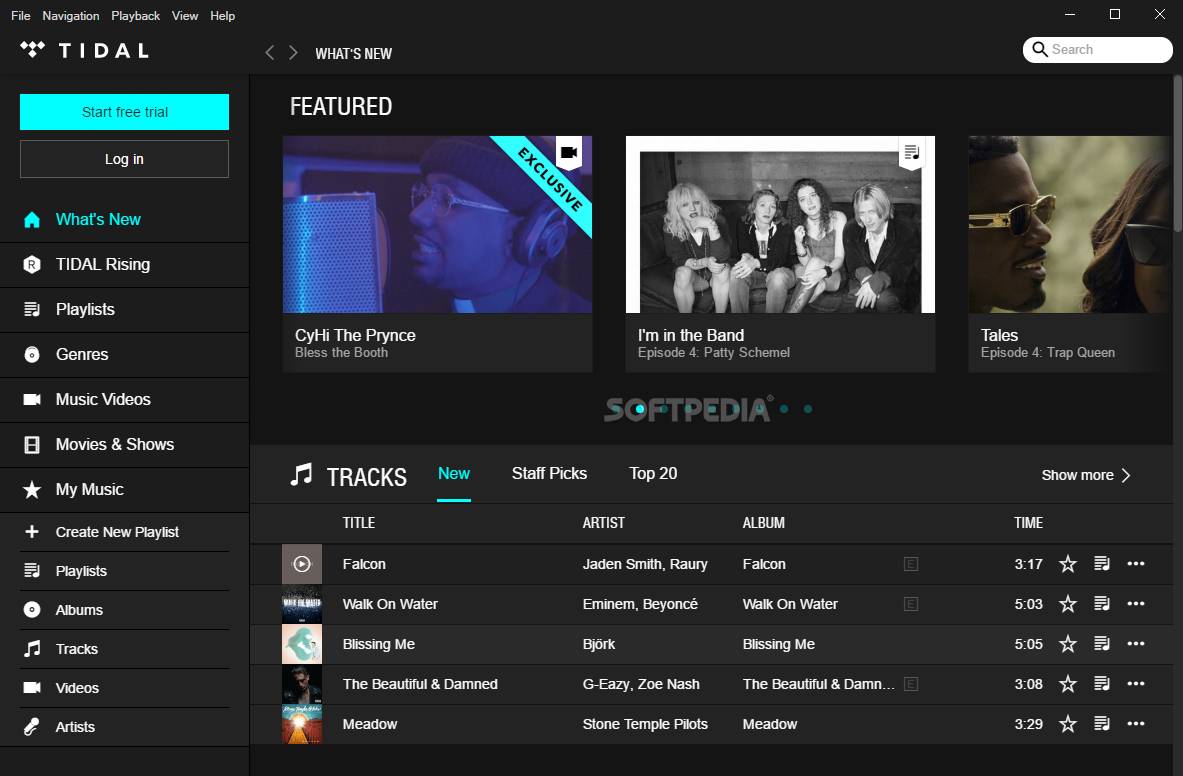Switch to the Staff Picks tab

pyautogui.click(x=549, y=474)
